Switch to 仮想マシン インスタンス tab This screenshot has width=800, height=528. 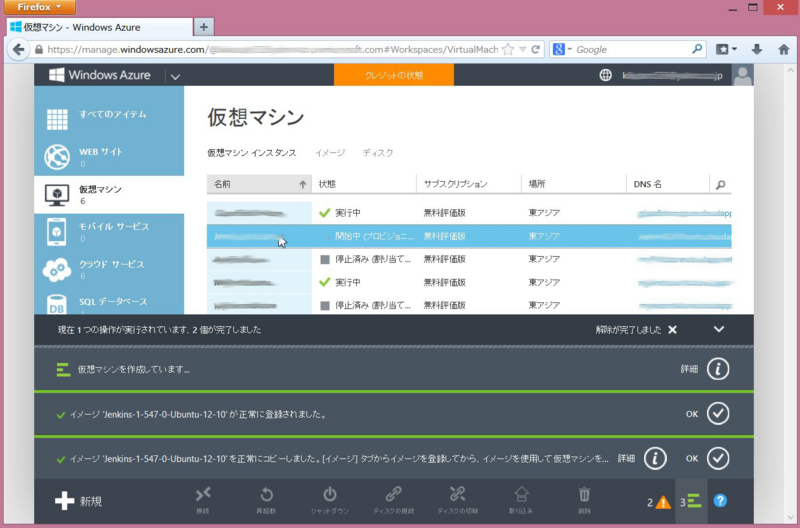[x=252, y=153]
